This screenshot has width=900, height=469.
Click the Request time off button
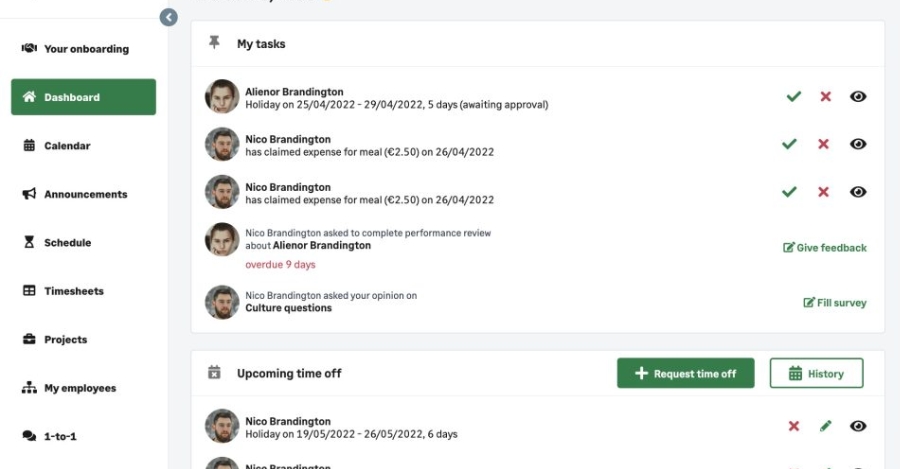685,374
